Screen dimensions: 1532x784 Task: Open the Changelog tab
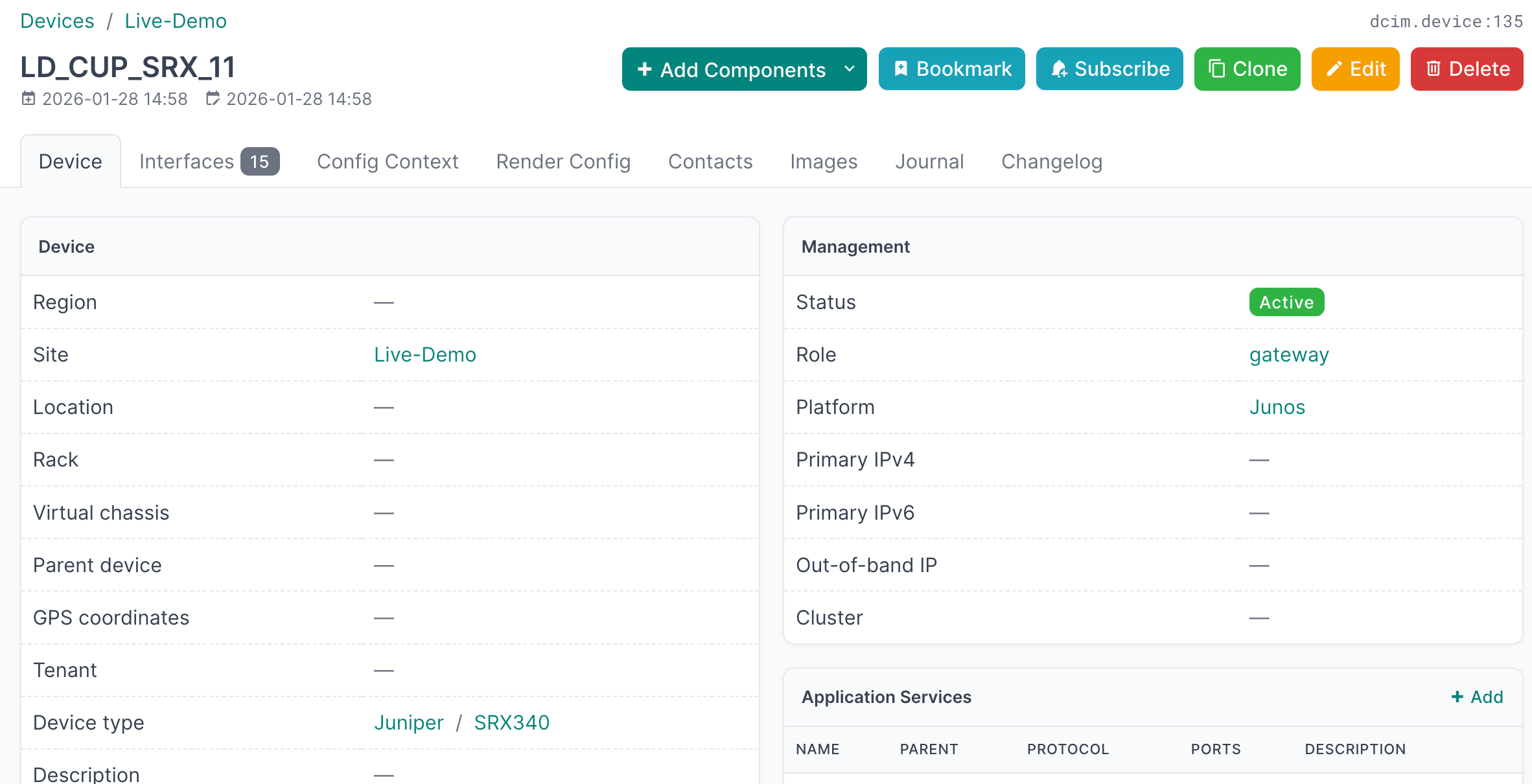[1051, 161]
